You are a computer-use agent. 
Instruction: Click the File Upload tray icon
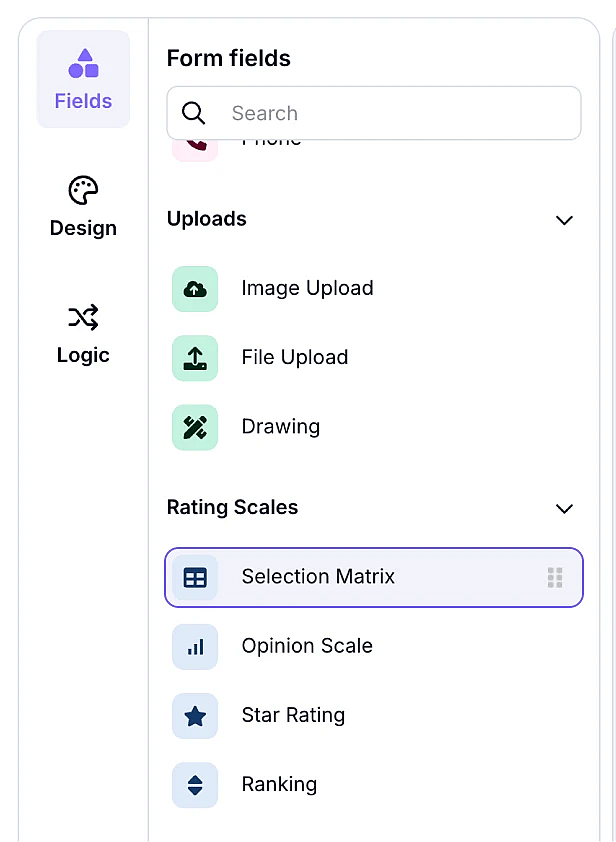195,358
